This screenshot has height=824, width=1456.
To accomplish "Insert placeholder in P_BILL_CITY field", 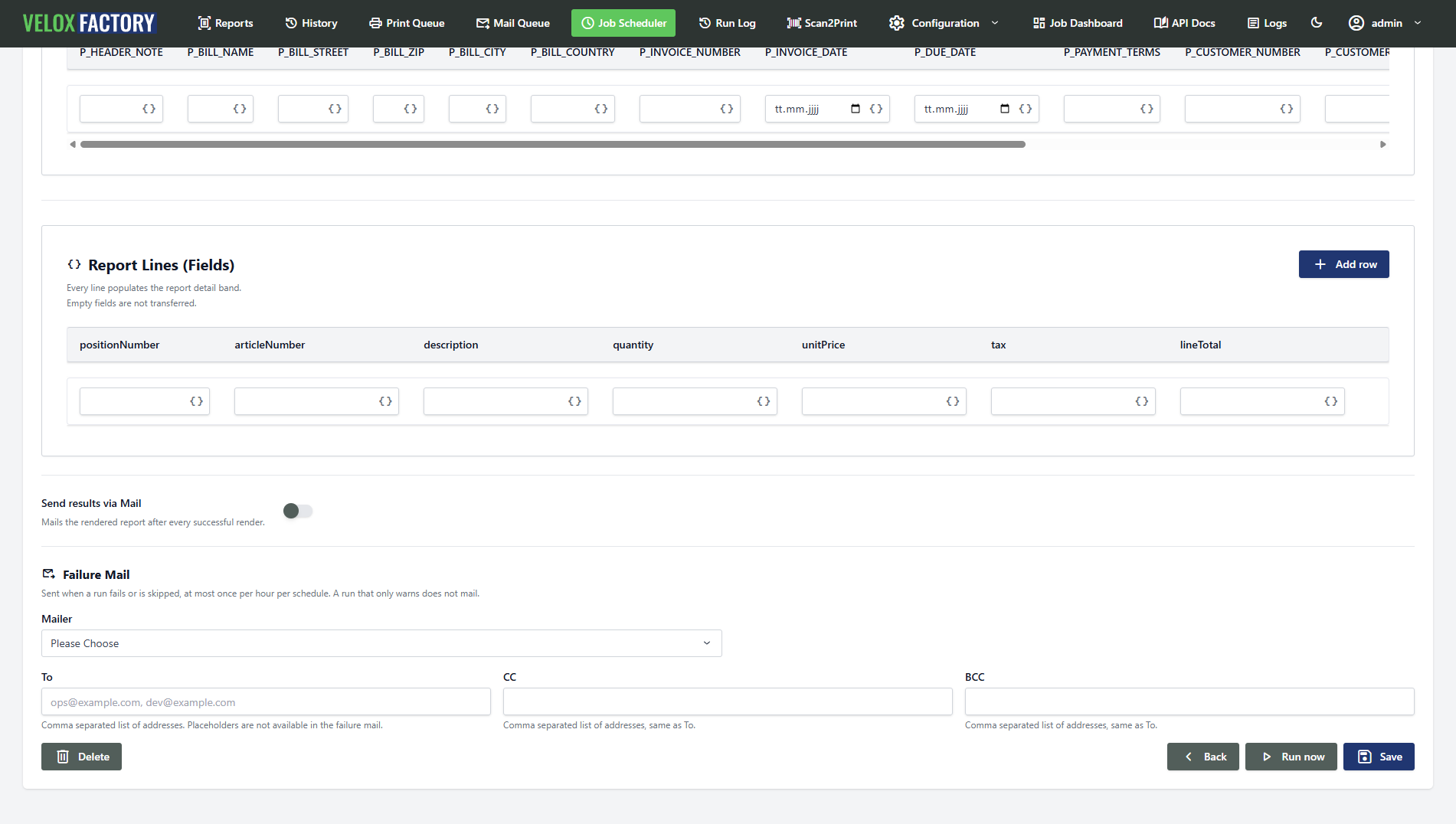I will click(x=492, y=109).
